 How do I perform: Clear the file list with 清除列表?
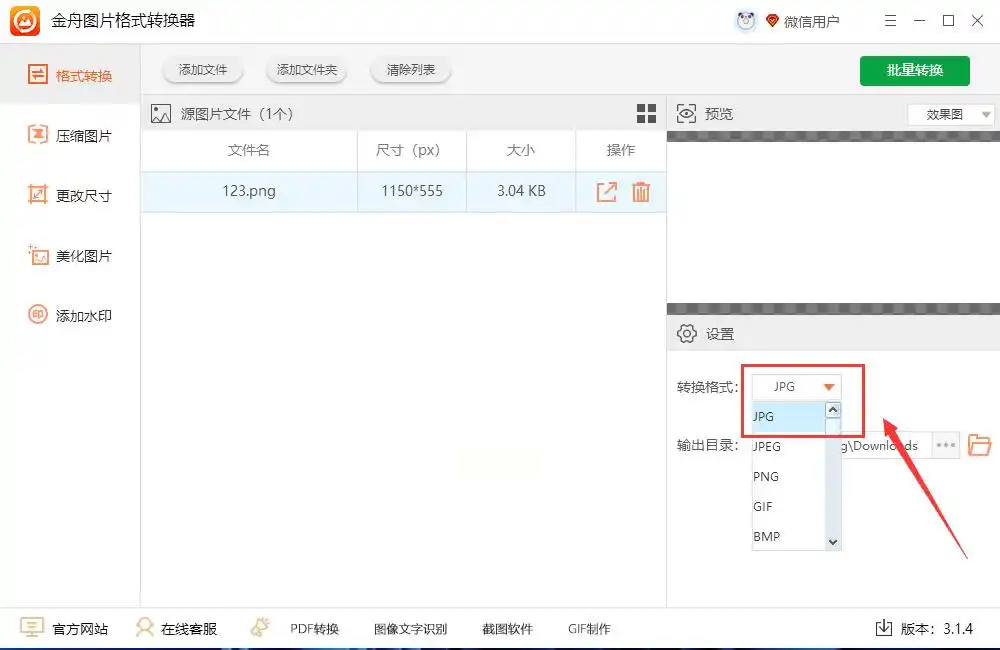pyautogui.click(x=411, y=70)
